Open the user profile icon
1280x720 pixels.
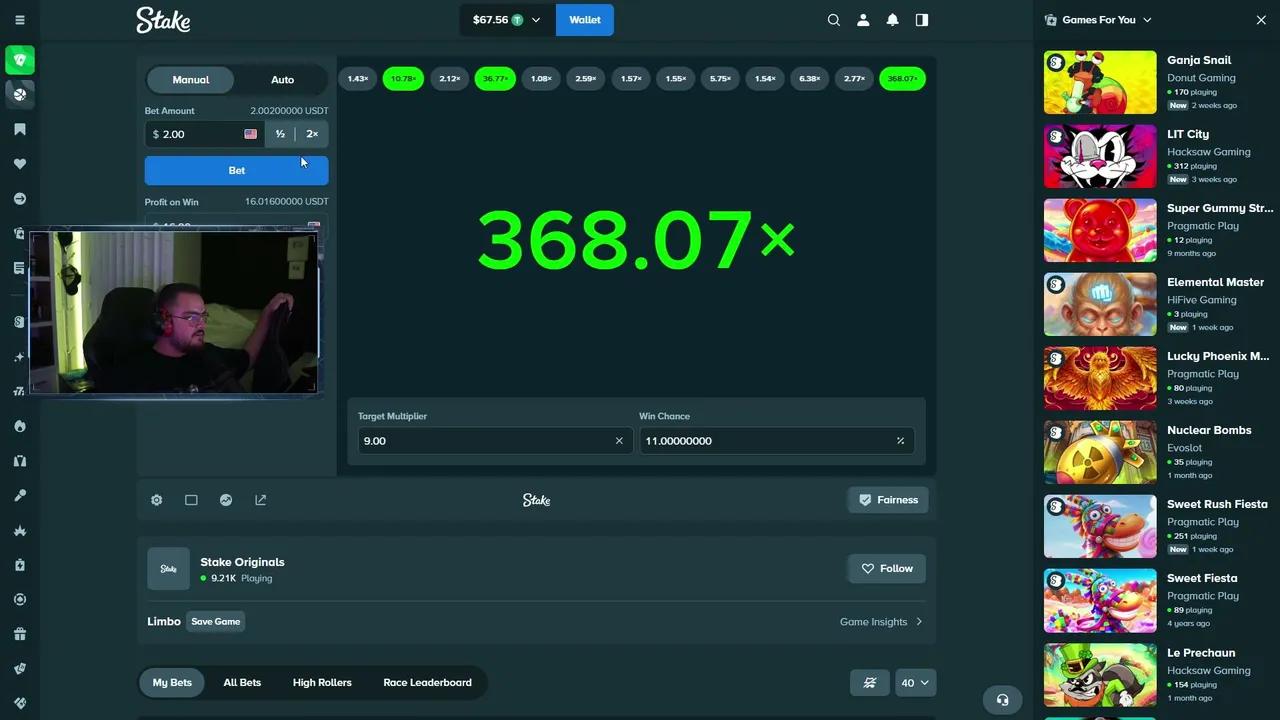(x=863, y=20)
